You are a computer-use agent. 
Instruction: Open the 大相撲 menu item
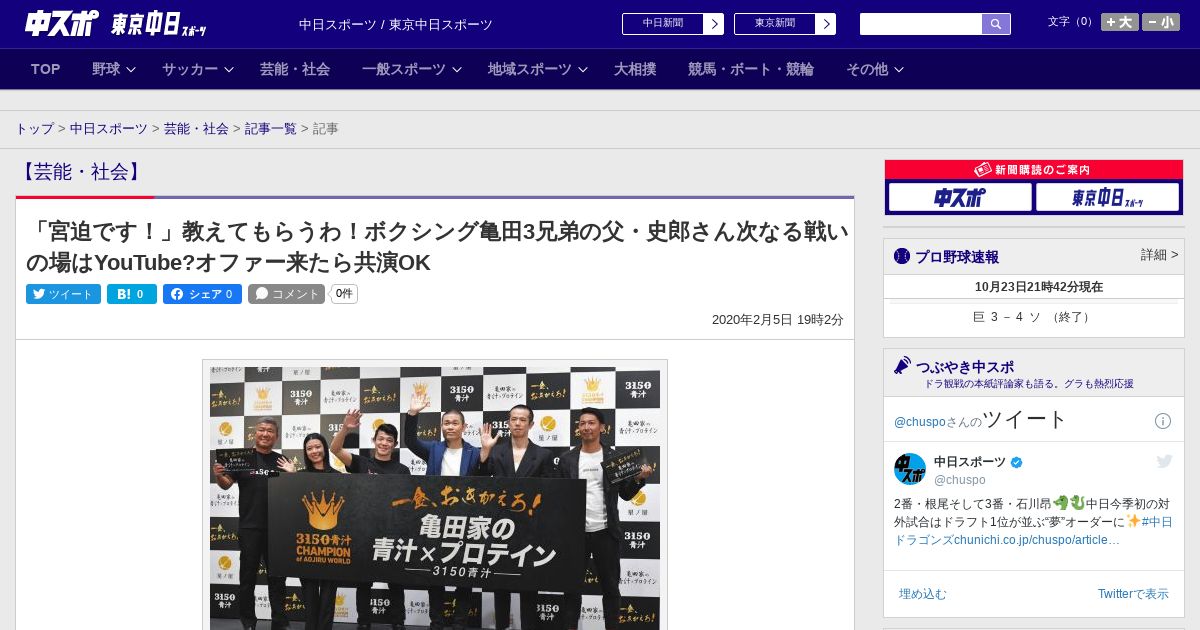pyautogui.click(x=635, y=69)
